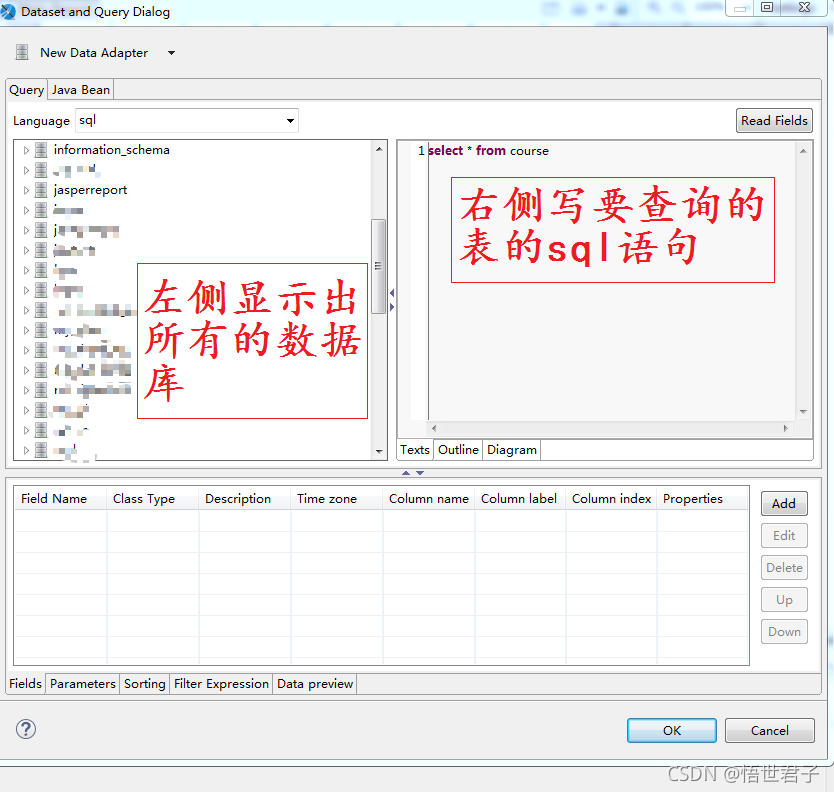This screenshot has height=792, width=834.
Task: Switch to the Data preview tab
Action: 314,684
